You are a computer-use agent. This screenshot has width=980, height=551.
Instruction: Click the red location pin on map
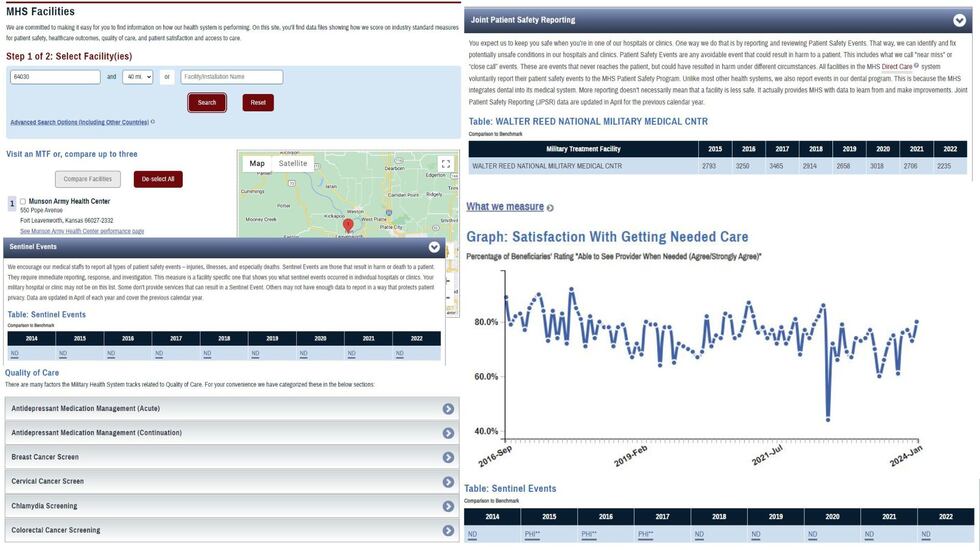pyautogui.click(x=348, y=225)
